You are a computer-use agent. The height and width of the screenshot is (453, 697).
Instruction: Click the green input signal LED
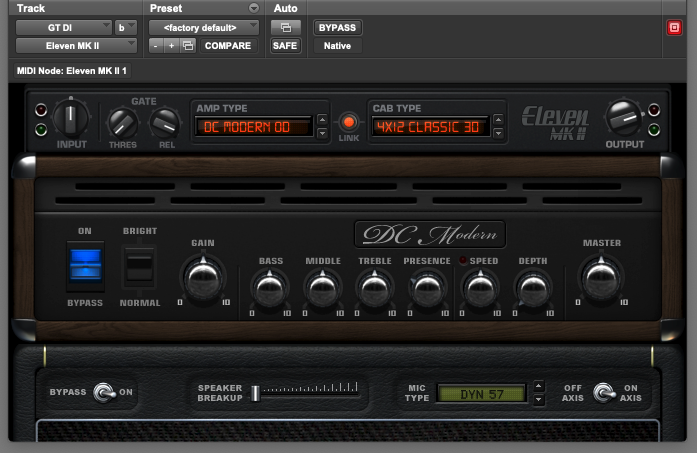pyautogui.click(x=41, y=130)
